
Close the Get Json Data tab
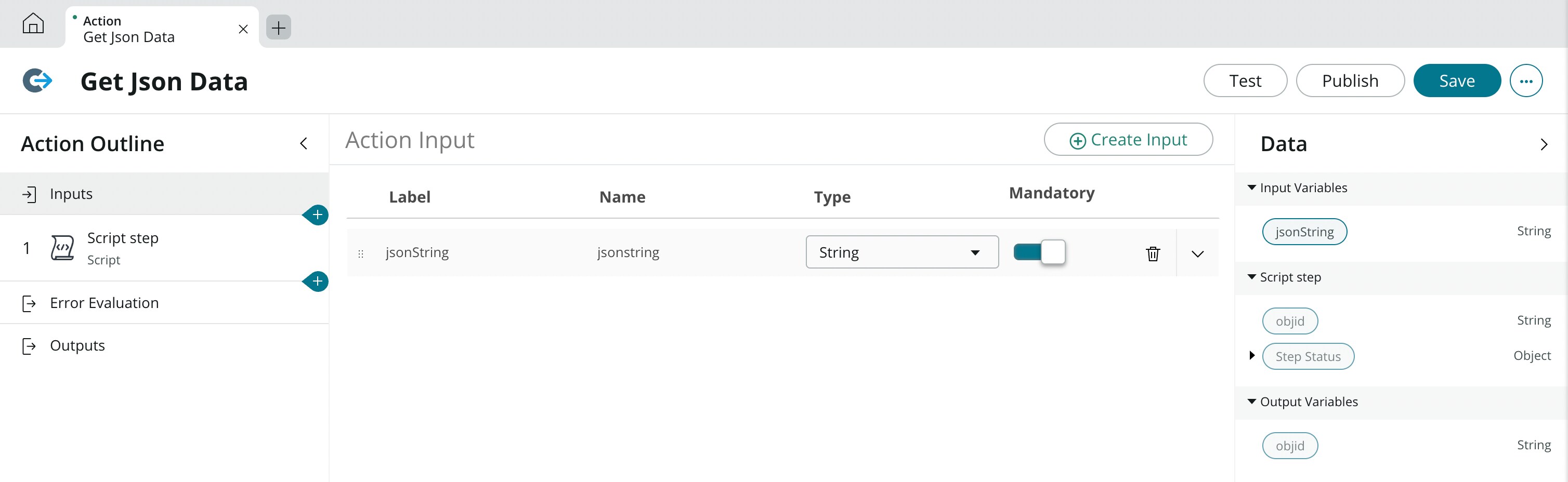point(243,29)
